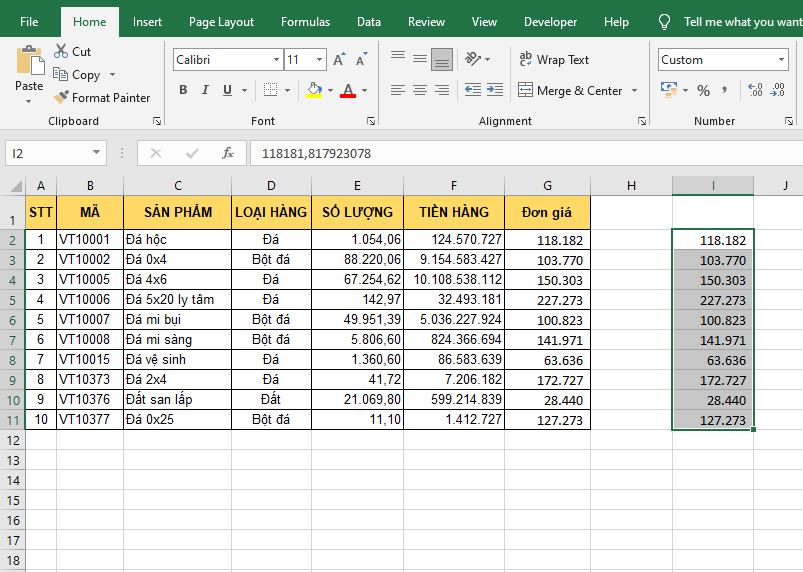803x572 pixels.
Task: Expand the Custom number format dropdown
Action: coord(781,60)
